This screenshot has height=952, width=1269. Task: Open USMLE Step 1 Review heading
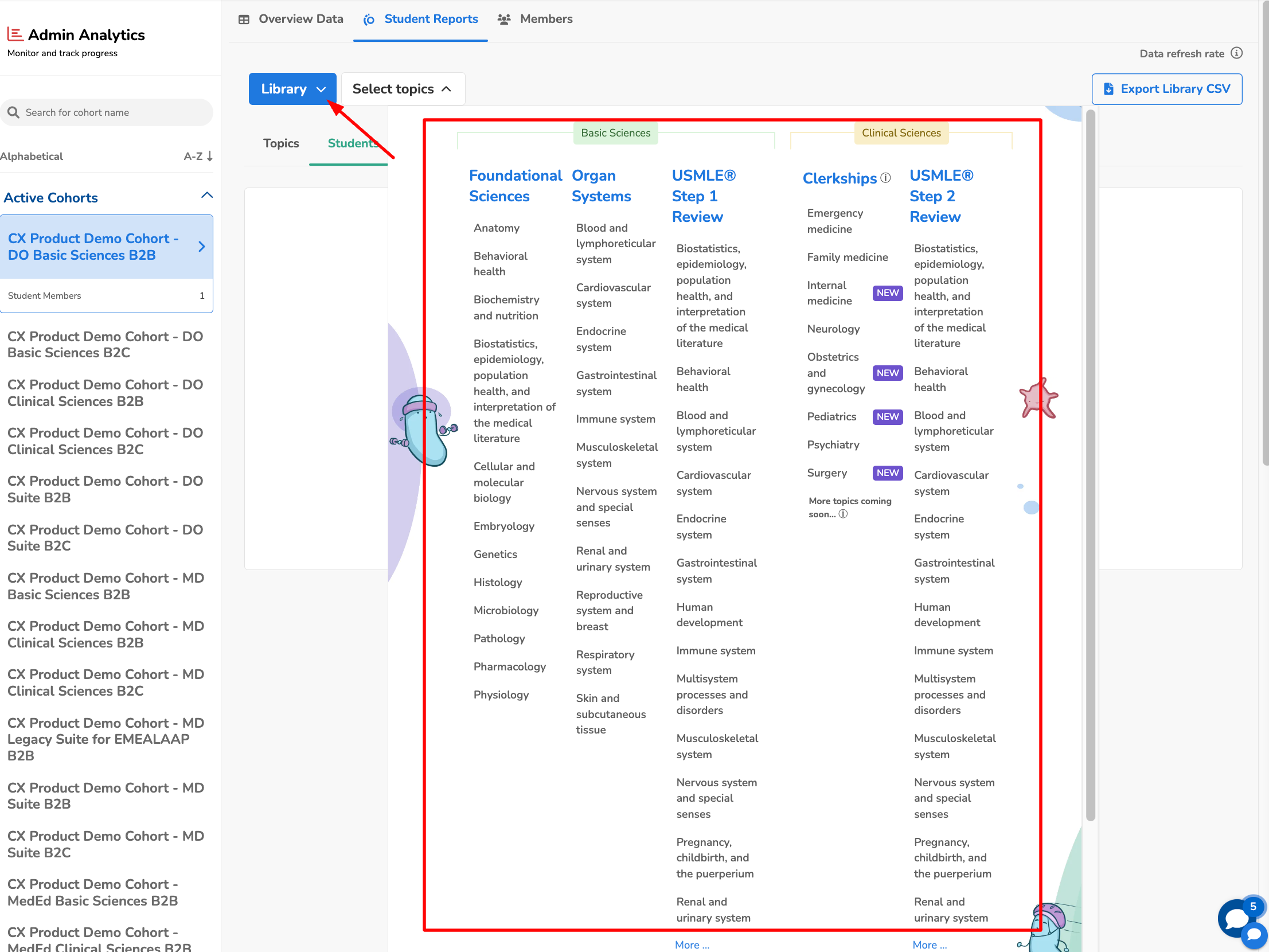click(x=704, y=196)
